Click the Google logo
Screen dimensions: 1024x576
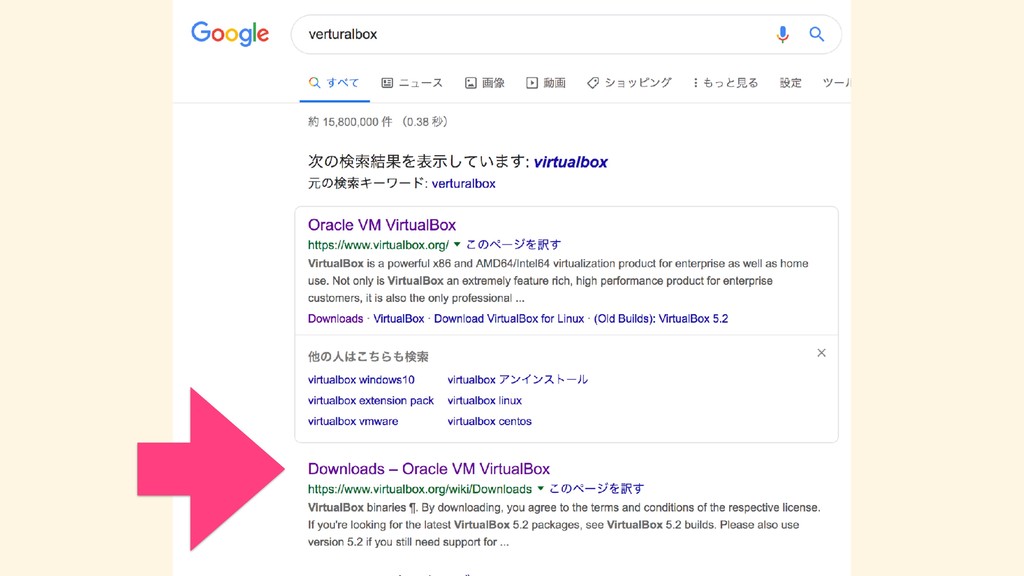pyautogui.click(x=230, y=34)
